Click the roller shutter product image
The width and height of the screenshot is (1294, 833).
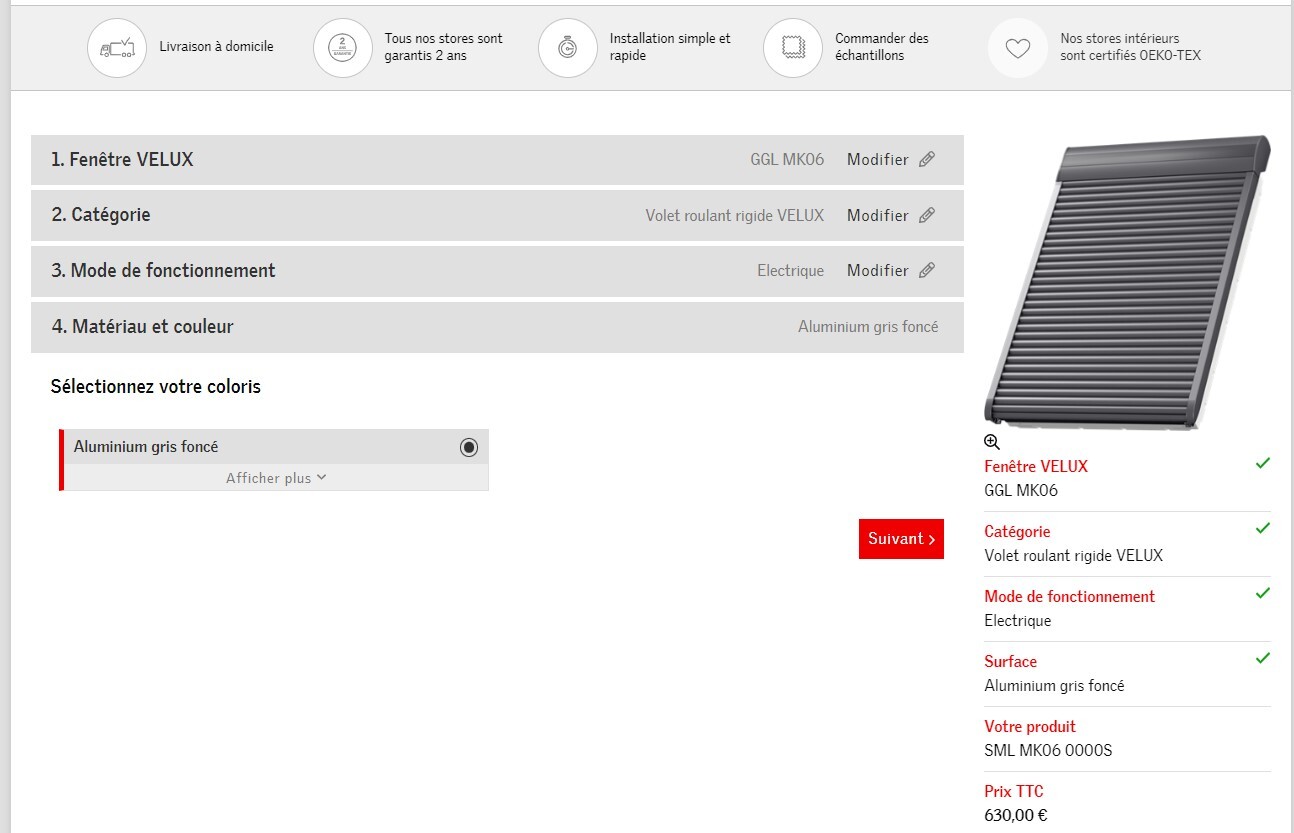click(1127, 283)
